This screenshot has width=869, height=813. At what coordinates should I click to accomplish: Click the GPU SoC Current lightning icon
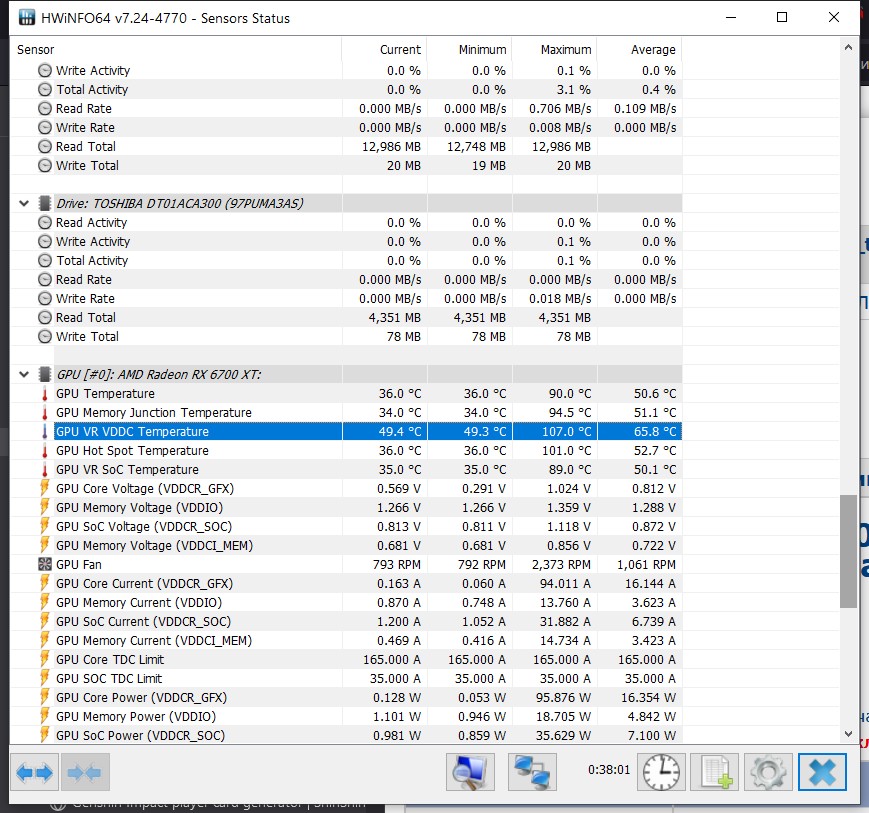(44, 621)
